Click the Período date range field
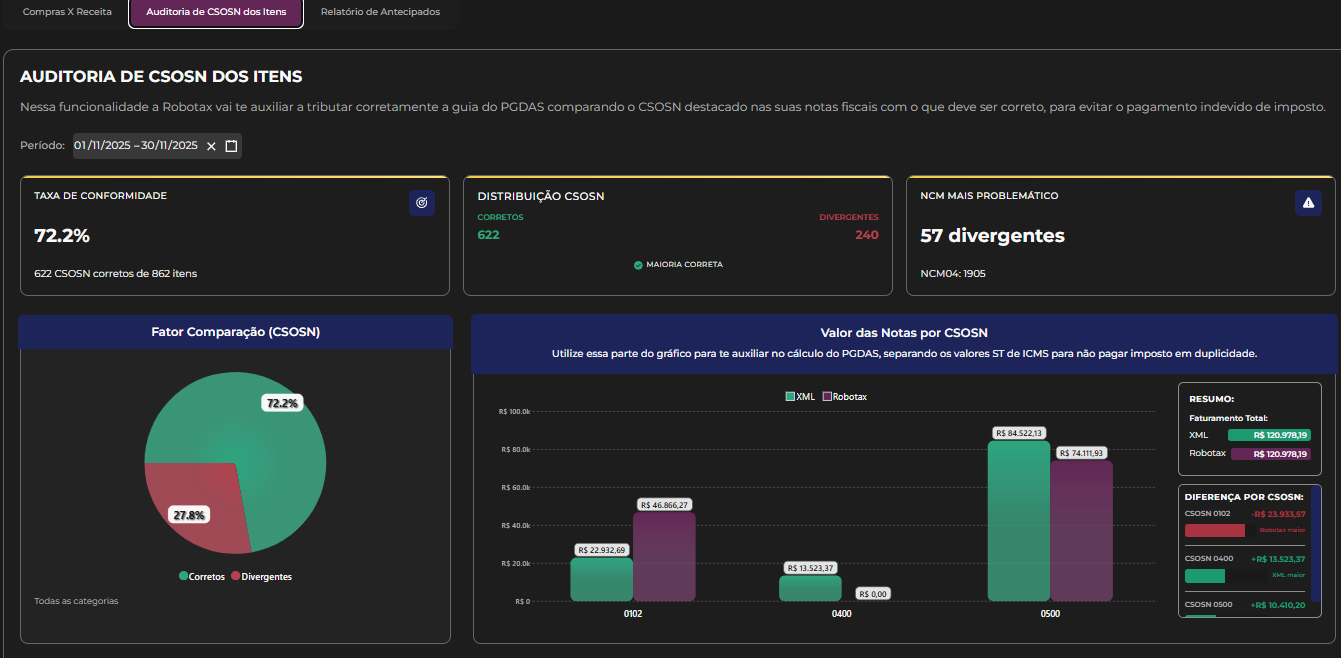Screen dimensions: 1341x658 click(136, 146)
